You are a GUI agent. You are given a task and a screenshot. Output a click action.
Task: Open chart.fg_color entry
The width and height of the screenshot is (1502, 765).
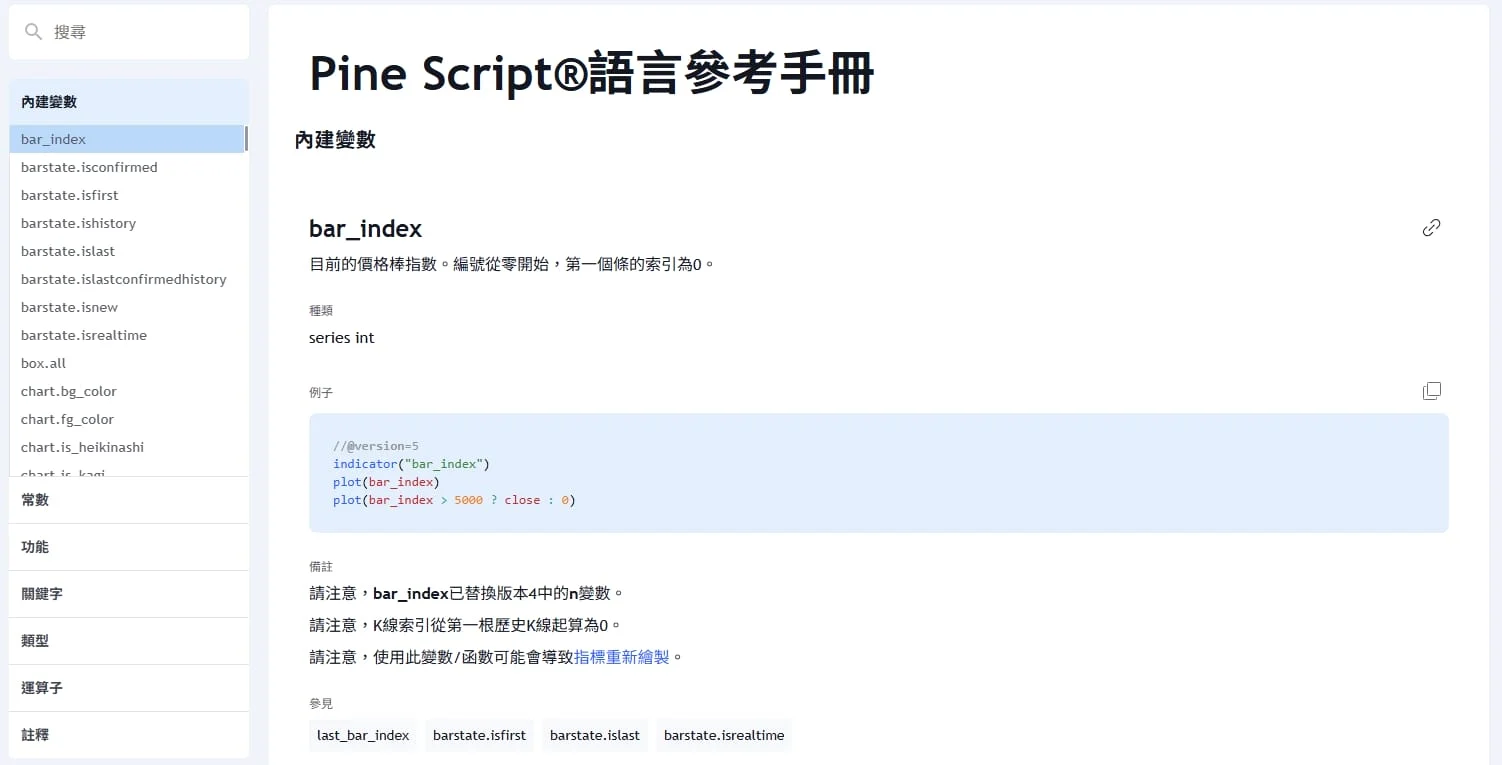[x=126, y=419]
